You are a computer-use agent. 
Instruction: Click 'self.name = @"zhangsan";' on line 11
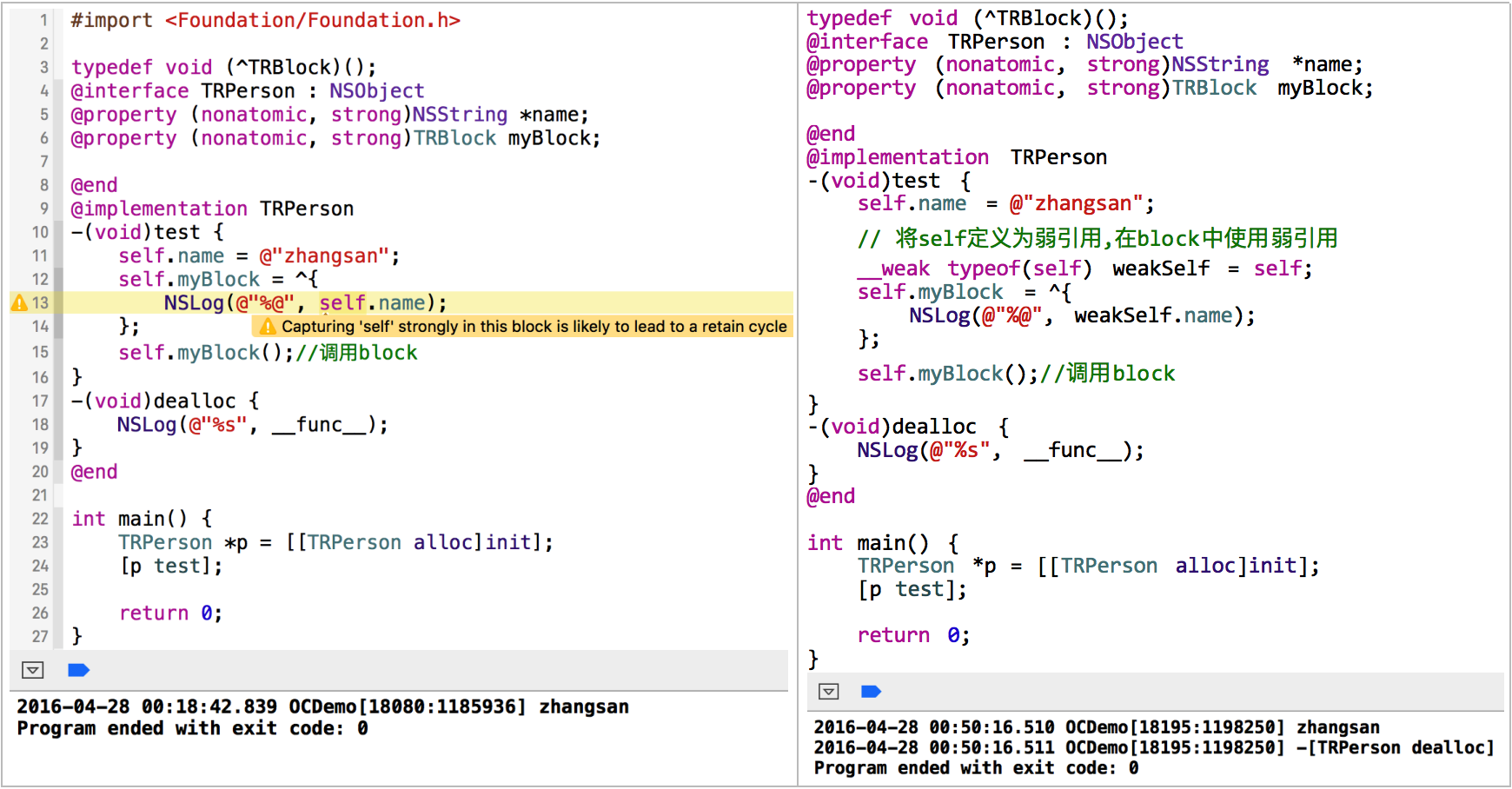tap(259, 255)
